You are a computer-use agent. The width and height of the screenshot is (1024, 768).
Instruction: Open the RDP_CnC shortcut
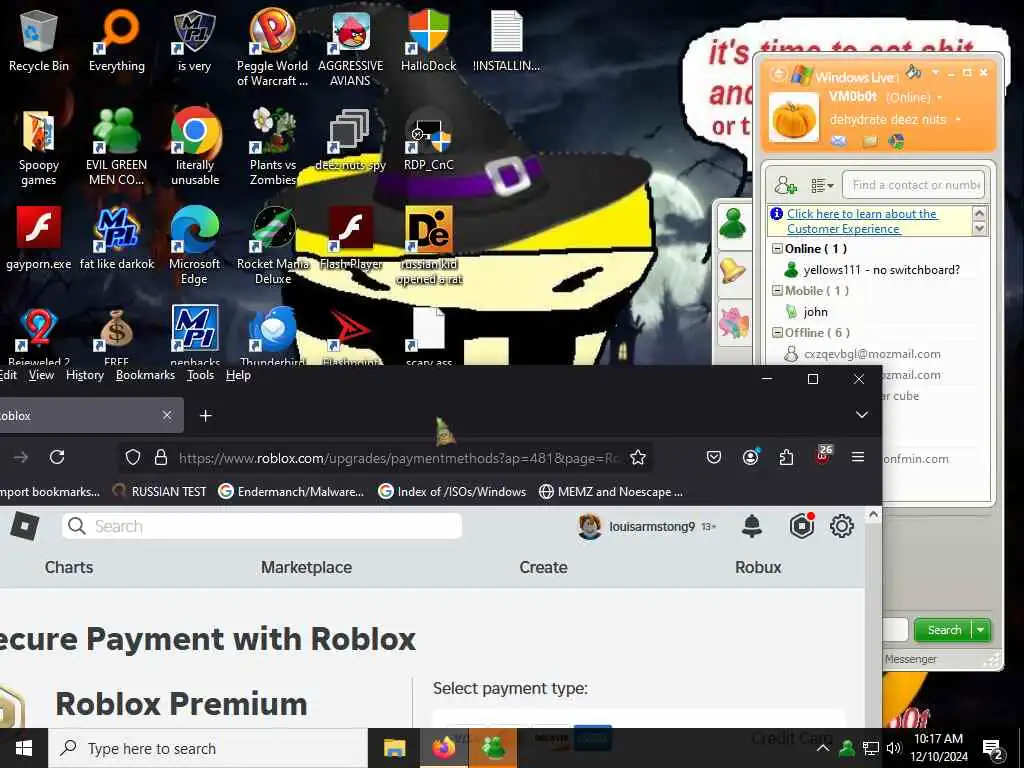coord(428,140)
